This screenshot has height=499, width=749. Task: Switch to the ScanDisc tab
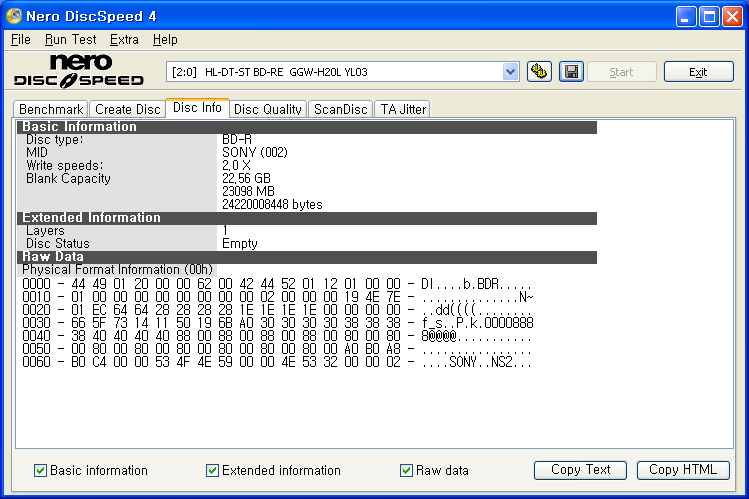341,109
